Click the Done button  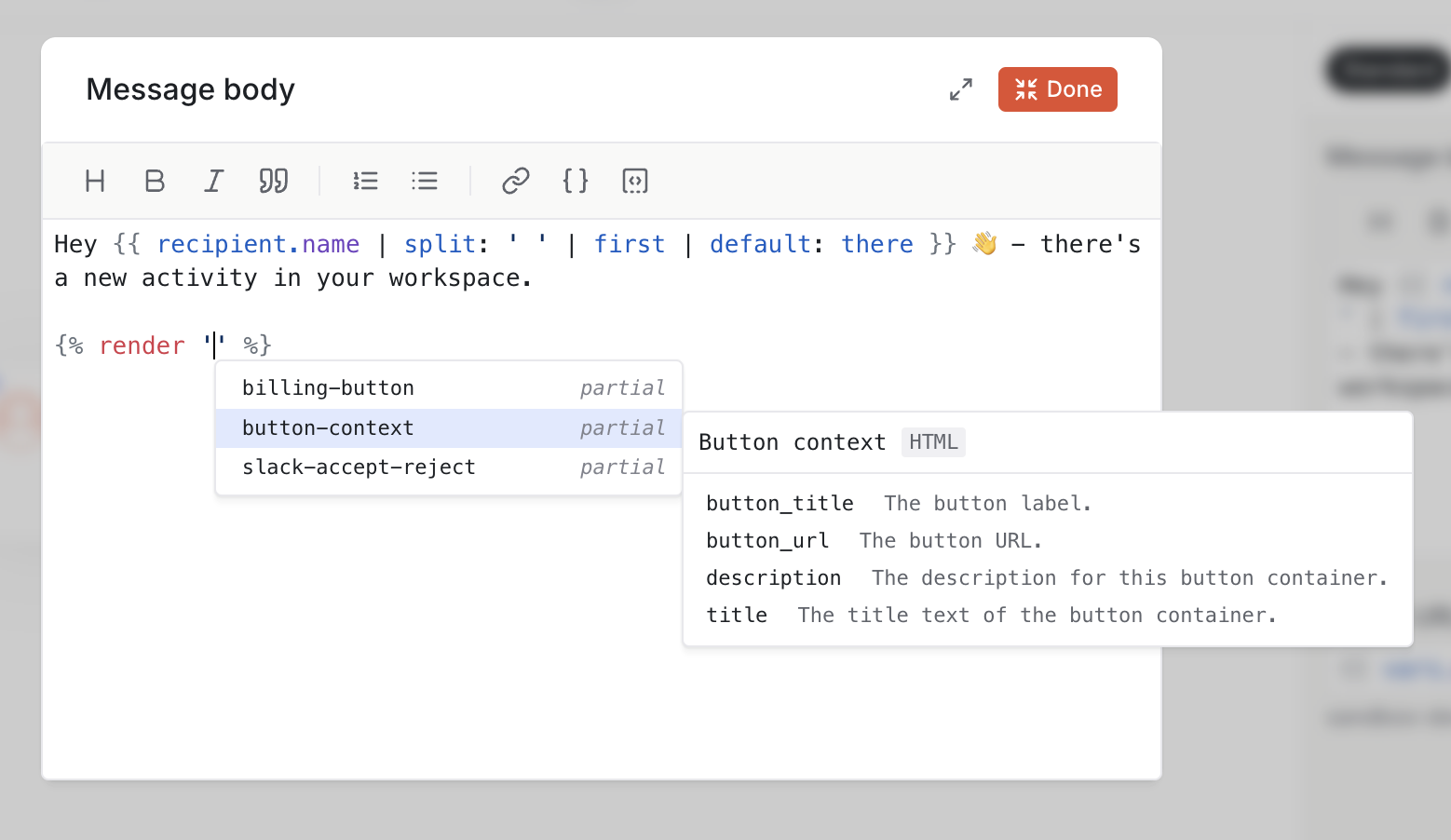click(x=1057, y=89)
